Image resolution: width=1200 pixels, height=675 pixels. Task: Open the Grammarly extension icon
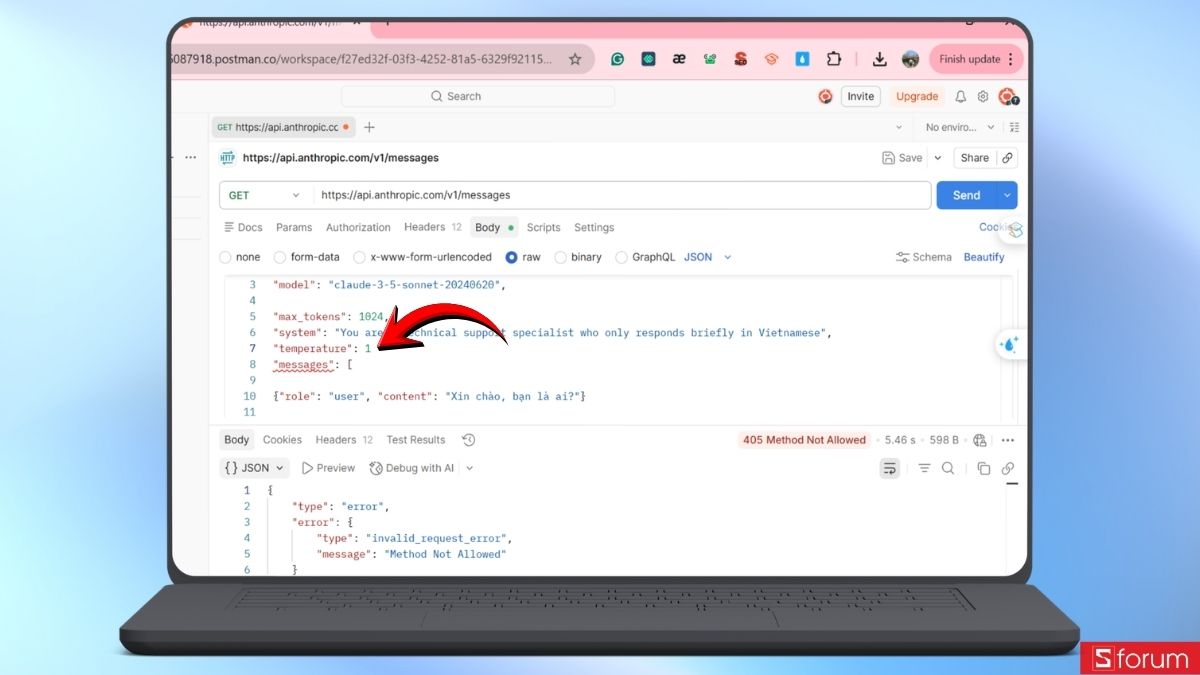618,59
